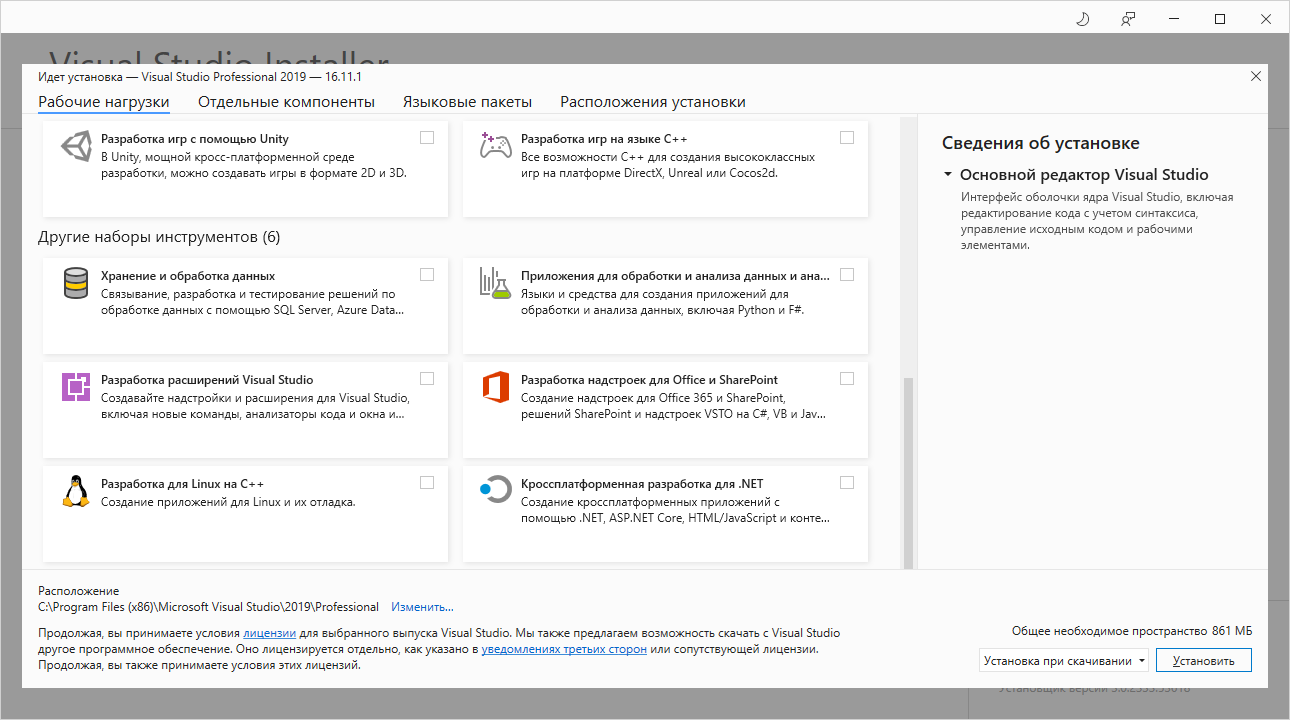Click the Office and SharePoint icon
Image resolution: width=1290 pixels, height=720 pixels.
tap(496, 387)
